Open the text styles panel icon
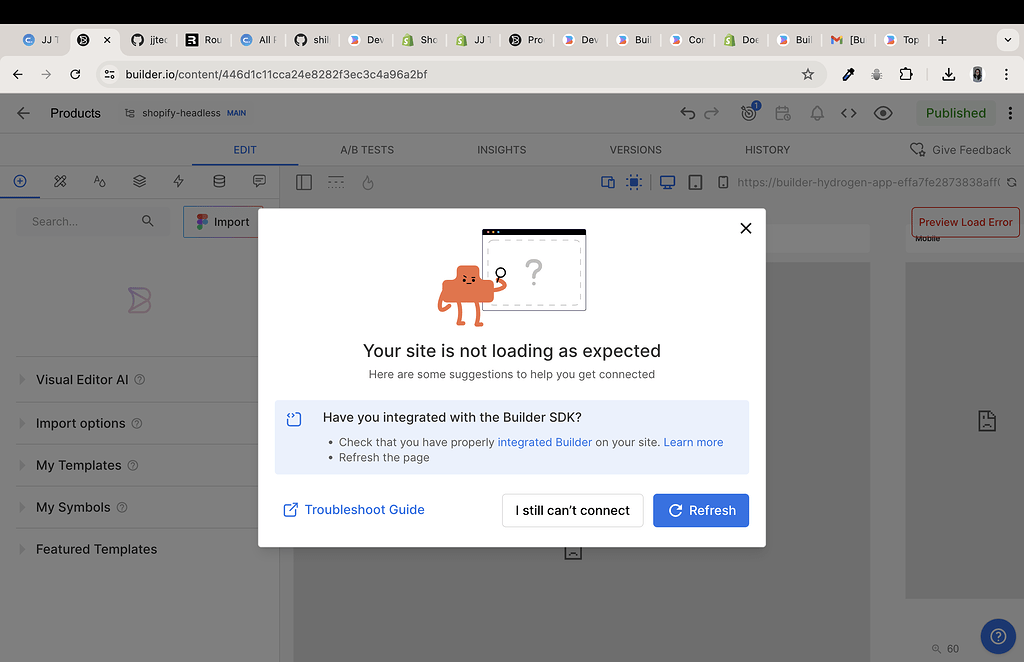 pos(99,182)
